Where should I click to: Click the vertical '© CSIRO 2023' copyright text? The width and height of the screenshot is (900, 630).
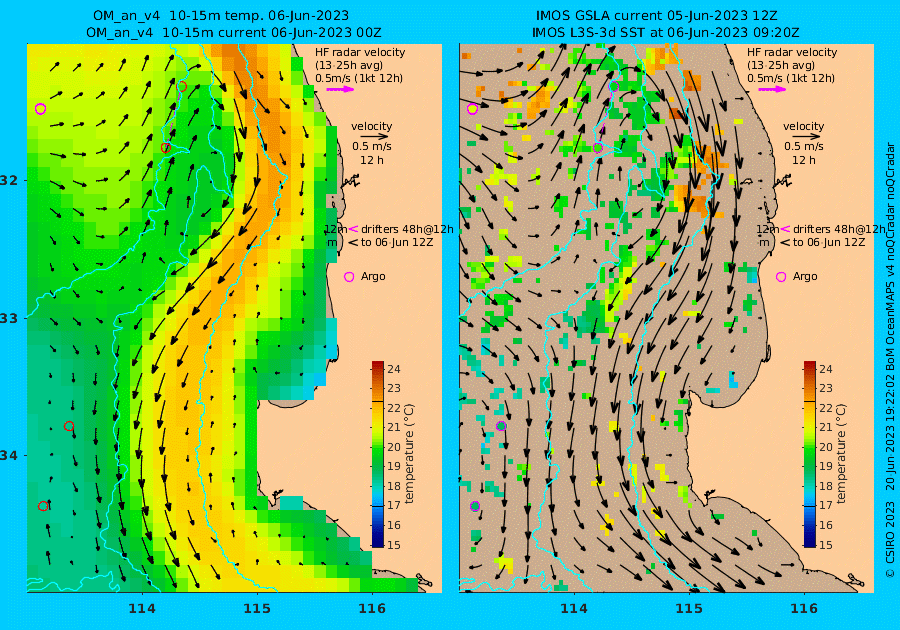(x=890, y=539)
